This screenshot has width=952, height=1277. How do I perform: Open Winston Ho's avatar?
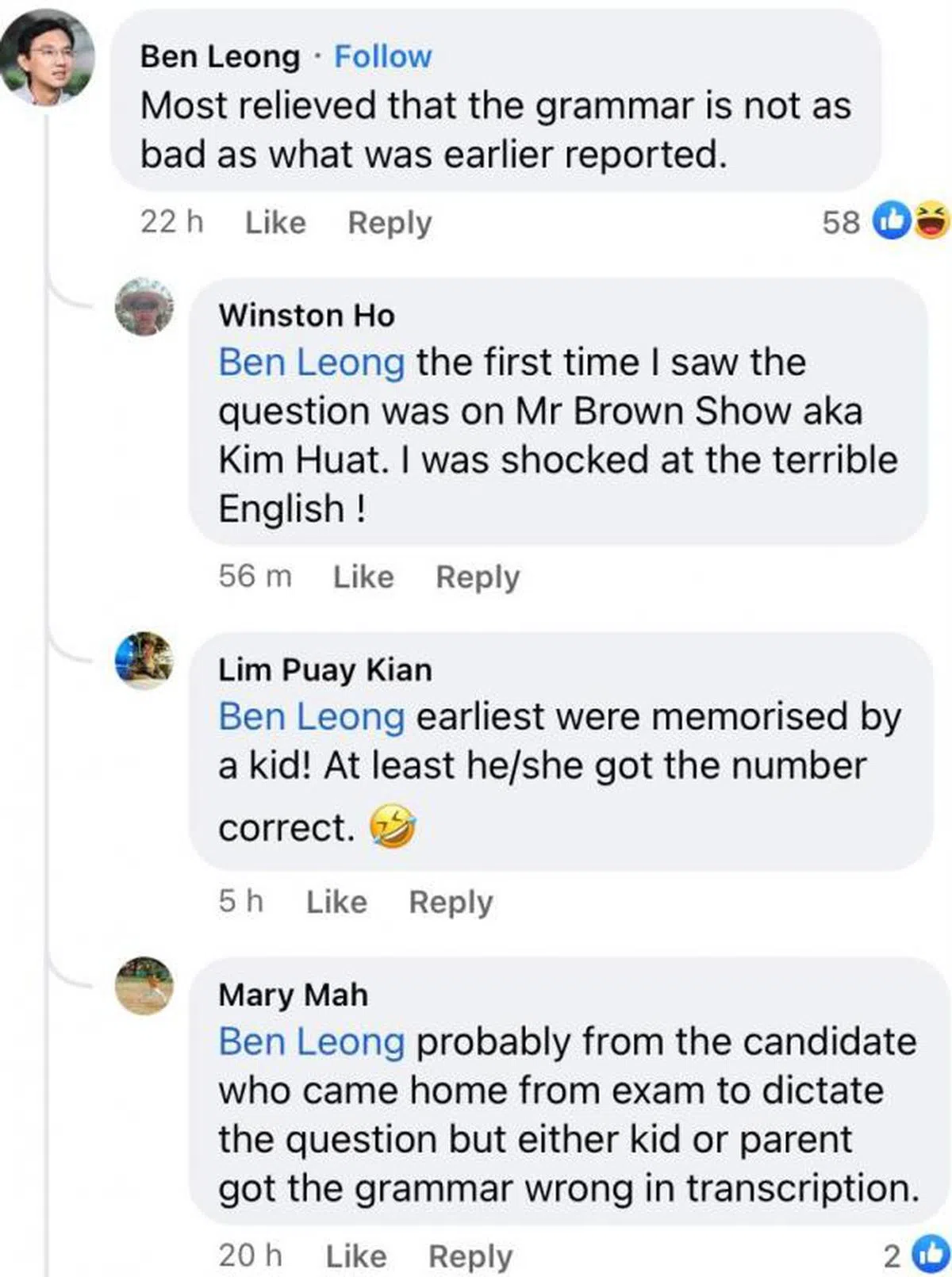[x=144, y=307]
